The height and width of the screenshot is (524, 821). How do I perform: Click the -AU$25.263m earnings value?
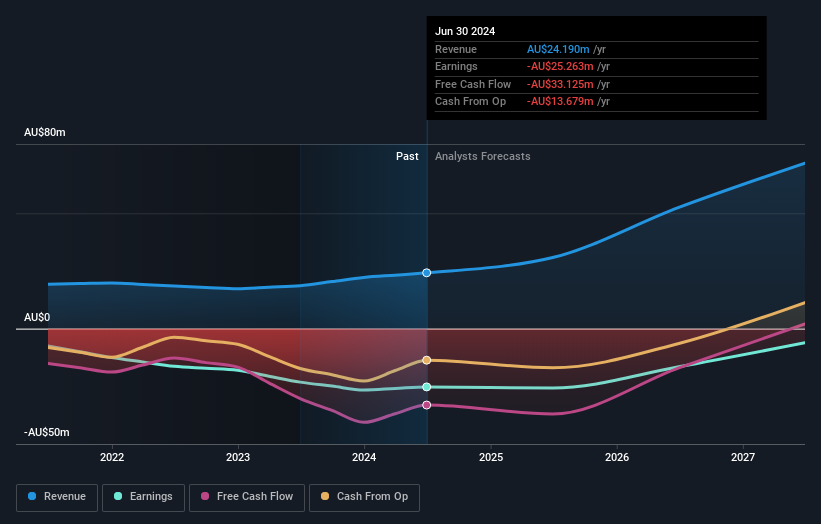point(560,66)
